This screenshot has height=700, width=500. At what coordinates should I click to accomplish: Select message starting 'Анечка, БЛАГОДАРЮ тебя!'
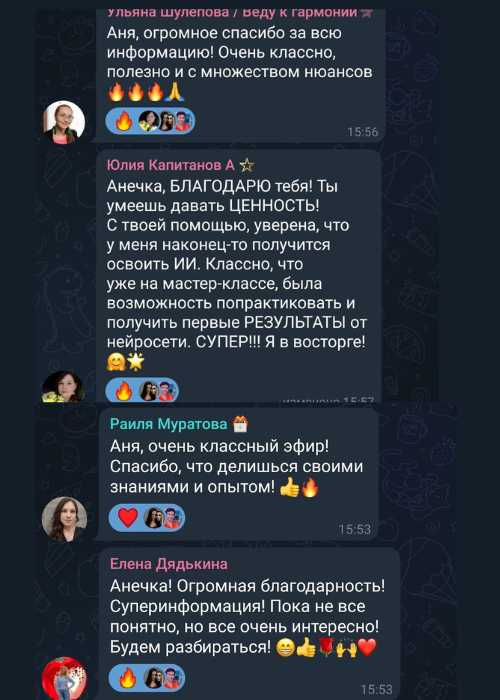point(237,274)
